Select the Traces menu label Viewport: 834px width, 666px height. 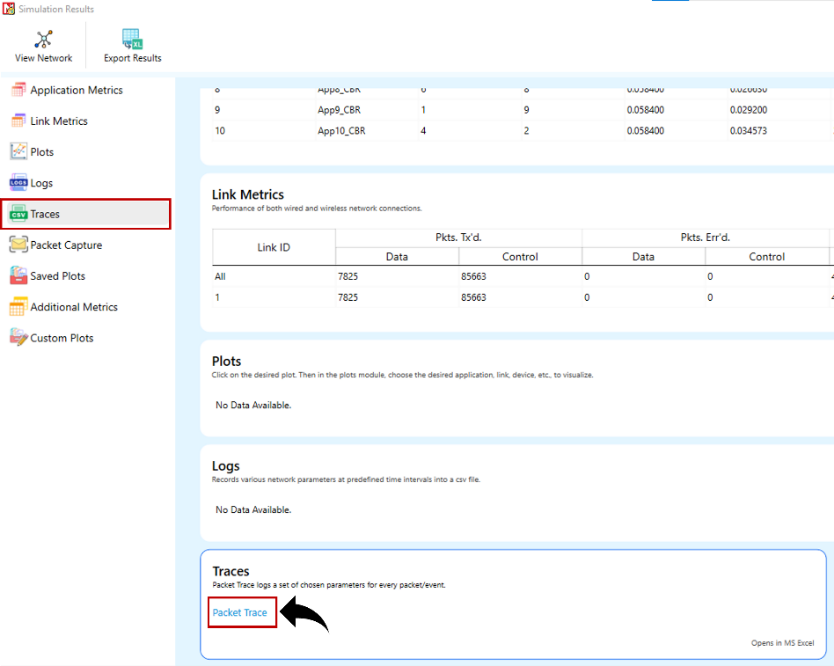[45, 214]
